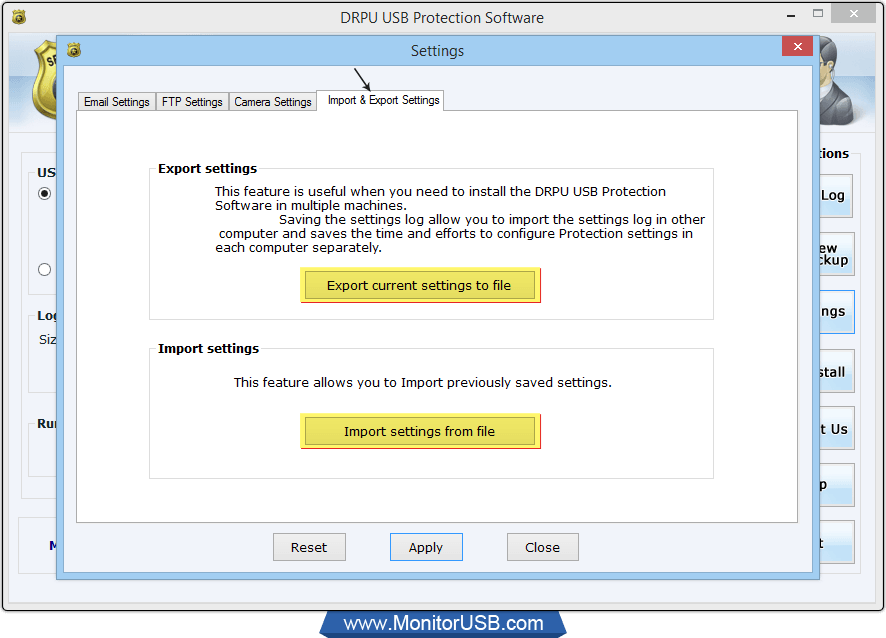Screen dimensions: 886x638
Task: Click the Log button in main window
Action: 836,196
